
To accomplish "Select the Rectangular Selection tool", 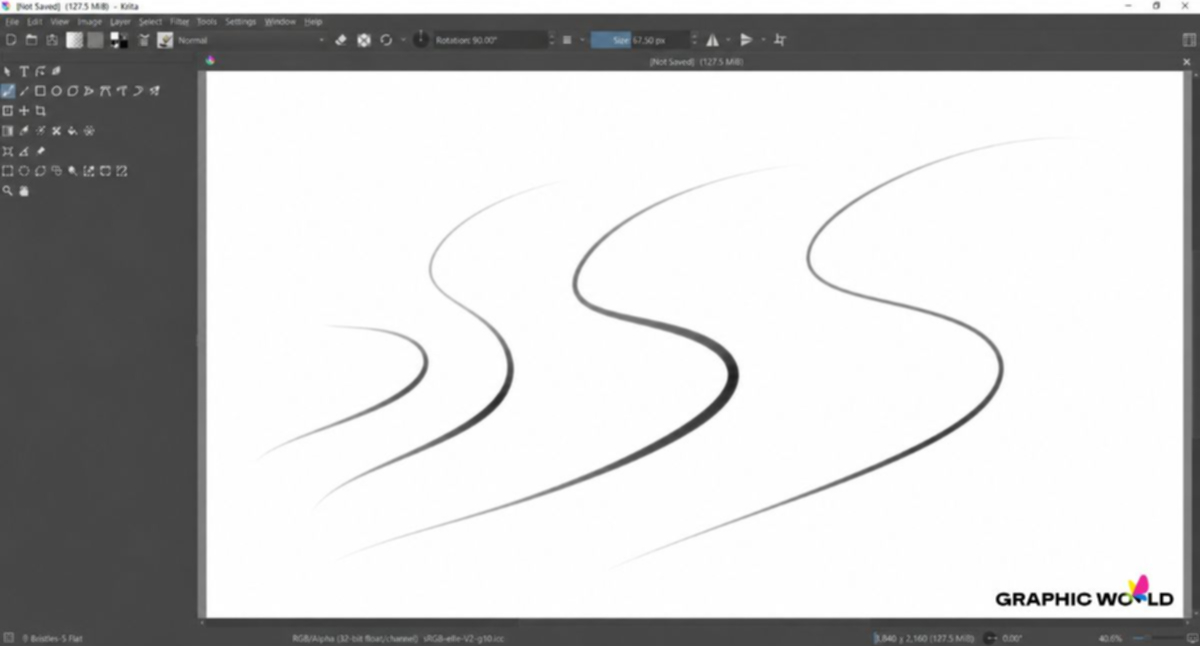I will 8,171.
